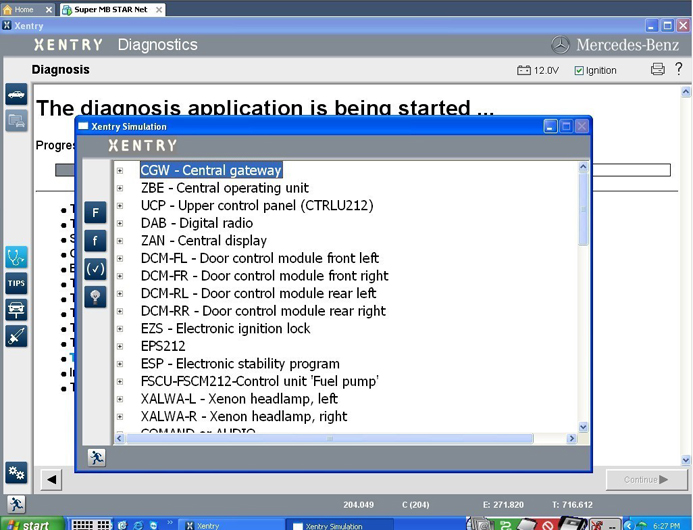Expand the DCM-FL door control module node
Image resolution: width=693 pixels, height=530 pixels.
pyautogui.click(x=120, y=259)
